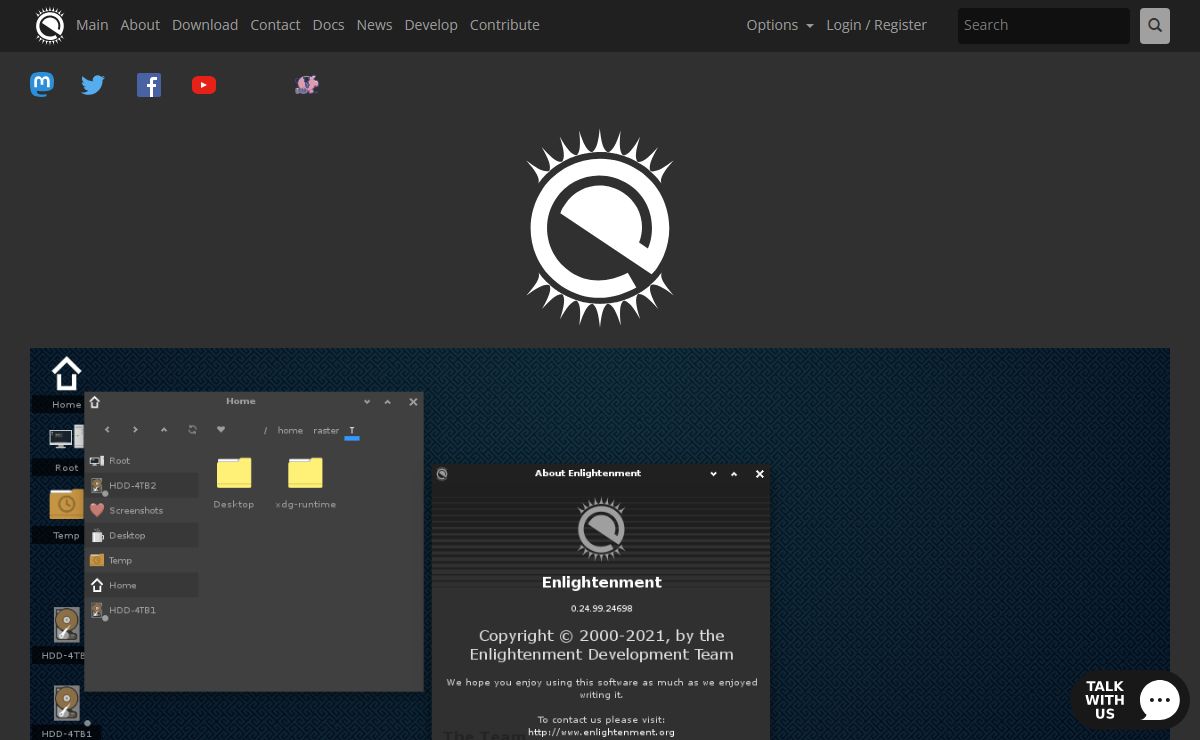
Task: Click the Twitter bird icon
Action: (x=93, y=85)
